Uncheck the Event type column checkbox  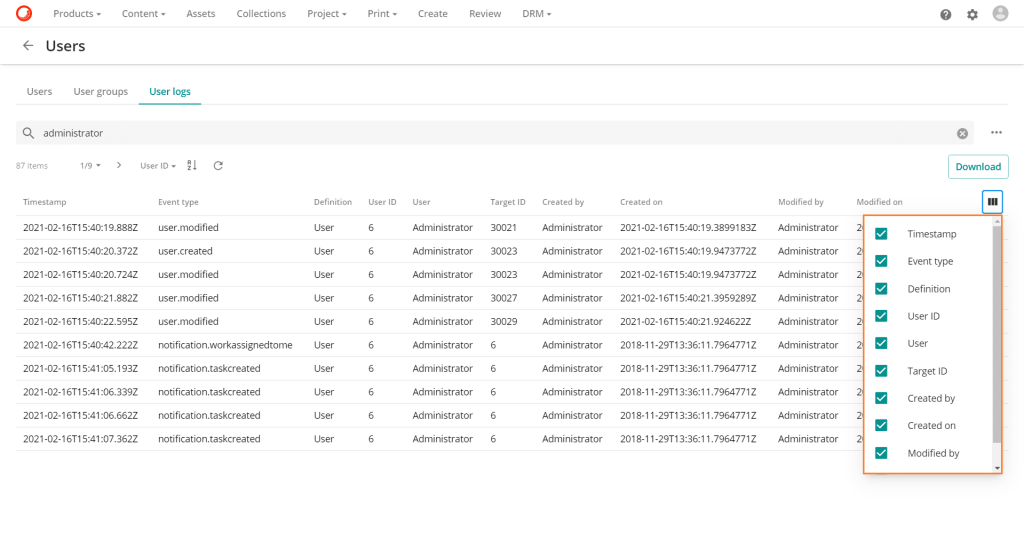click(881, 261)
